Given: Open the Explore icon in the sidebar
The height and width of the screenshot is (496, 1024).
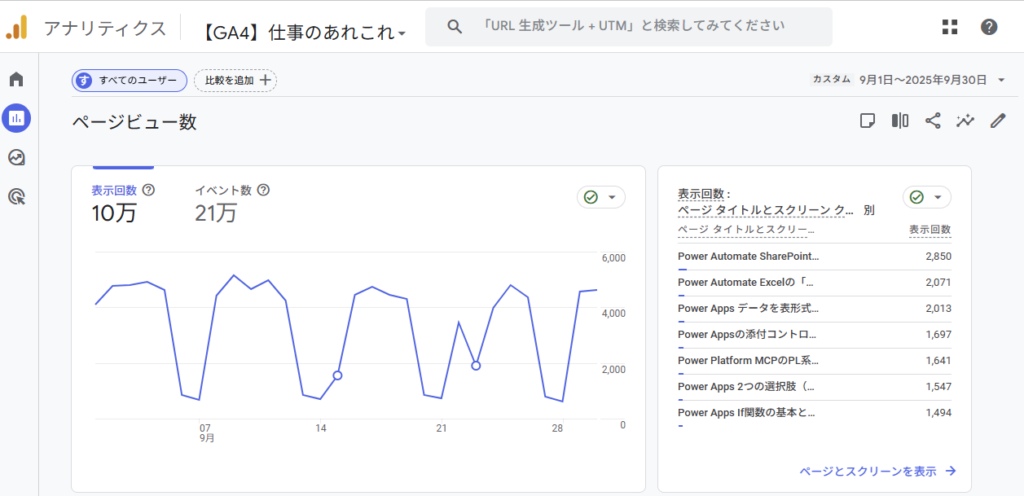Looking at the screenshot, I should click(16, 158).
